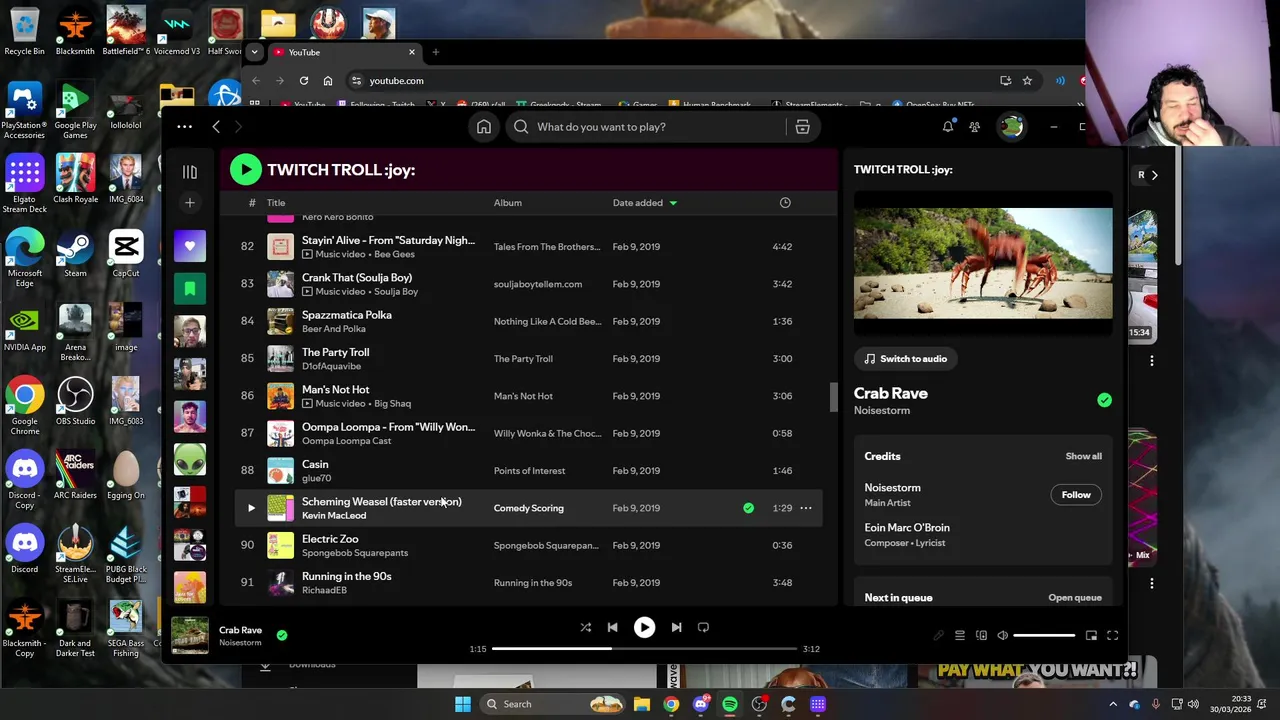Enter fullscreen mode in Spotify
Image resolution: width=1280 pixels, height=720 pixels.
[x=1112, y=636]
